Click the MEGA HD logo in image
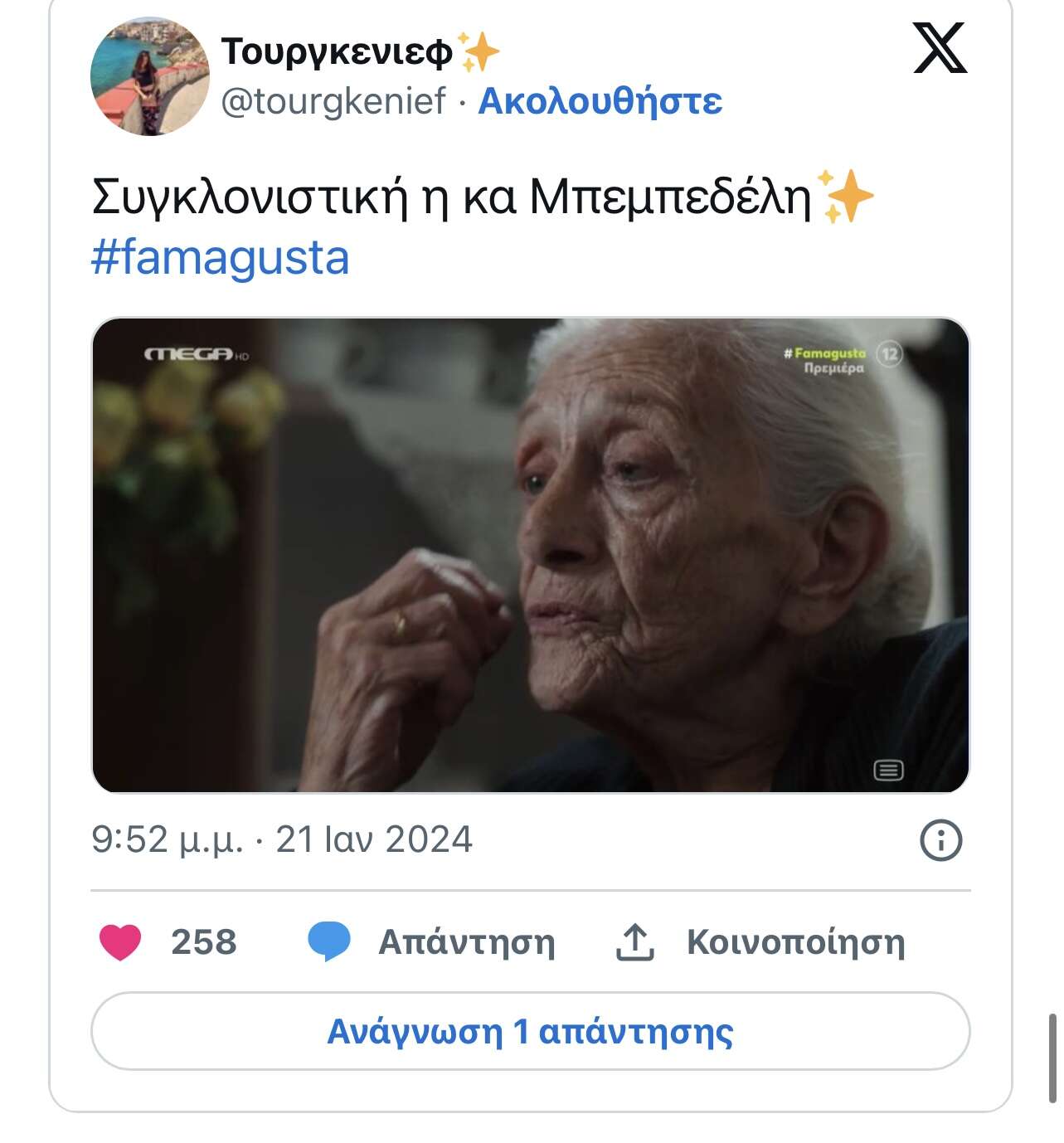1064x1143 pixels. 196,354
